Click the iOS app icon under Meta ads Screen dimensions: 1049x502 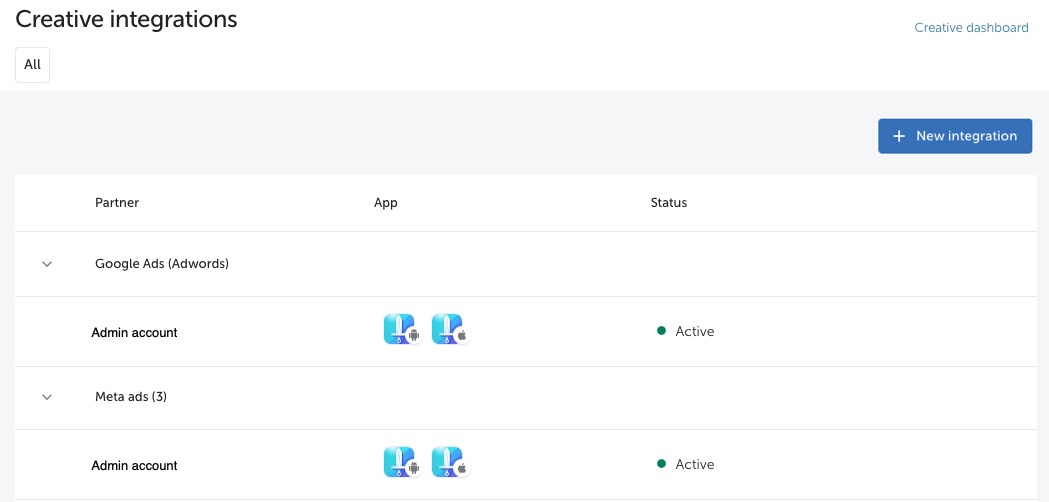pos(450,463)
